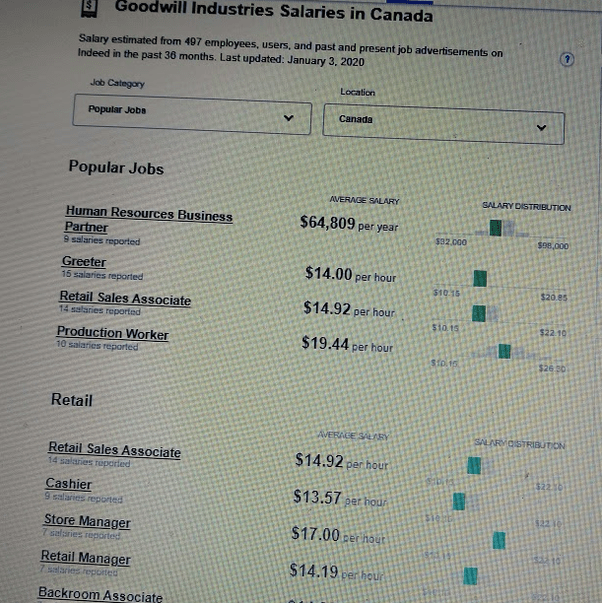
Task: Click the Retail Manager salary distribution bar
Action: pos(468,576)
